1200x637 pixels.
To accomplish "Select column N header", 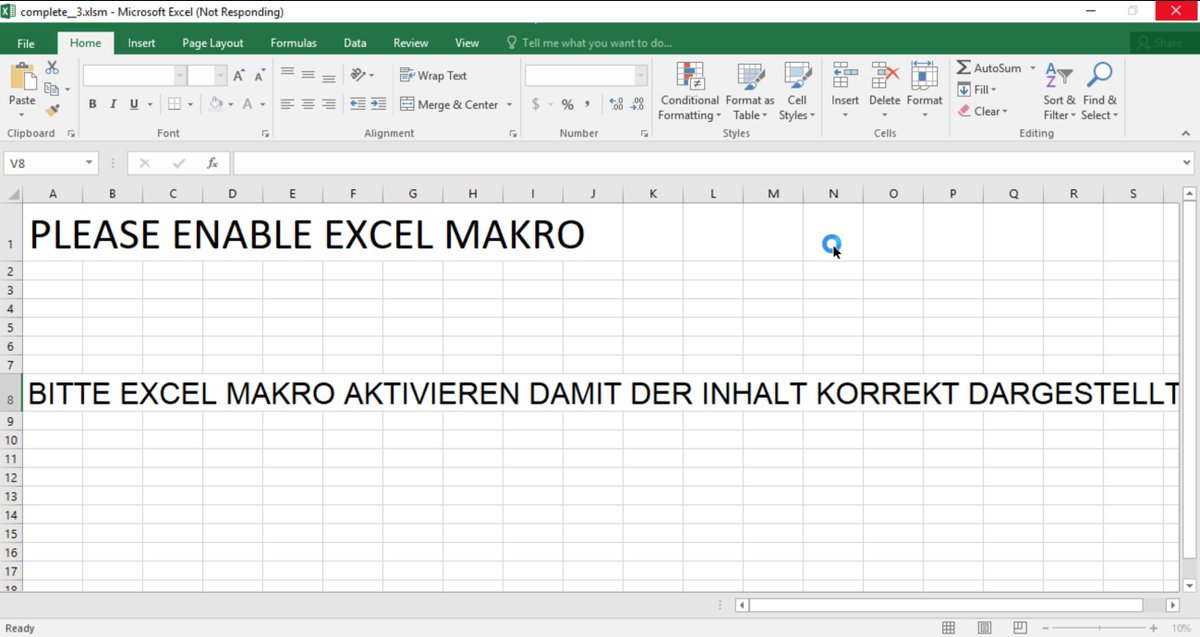I will click(833, 194).
